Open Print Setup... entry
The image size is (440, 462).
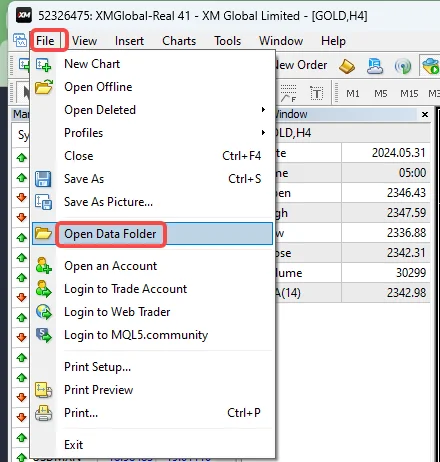click(x=152, y=367)
